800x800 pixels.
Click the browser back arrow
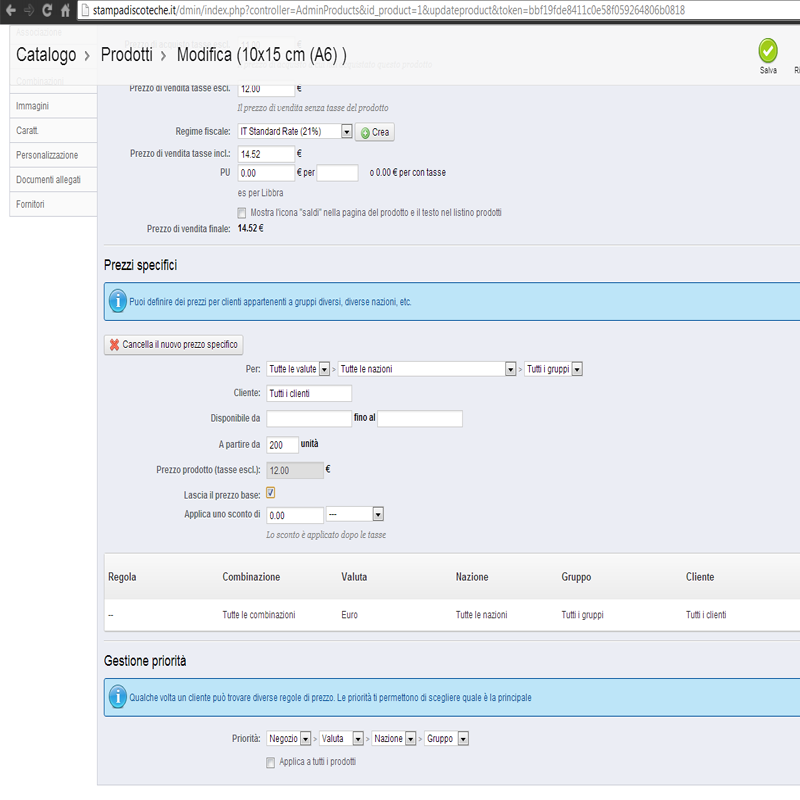click(10, 10)
